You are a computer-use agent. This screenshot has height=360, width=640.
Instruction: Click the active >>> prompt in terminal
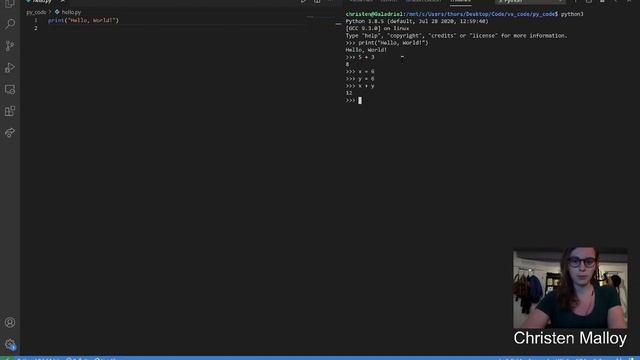(x=353, y=100)
